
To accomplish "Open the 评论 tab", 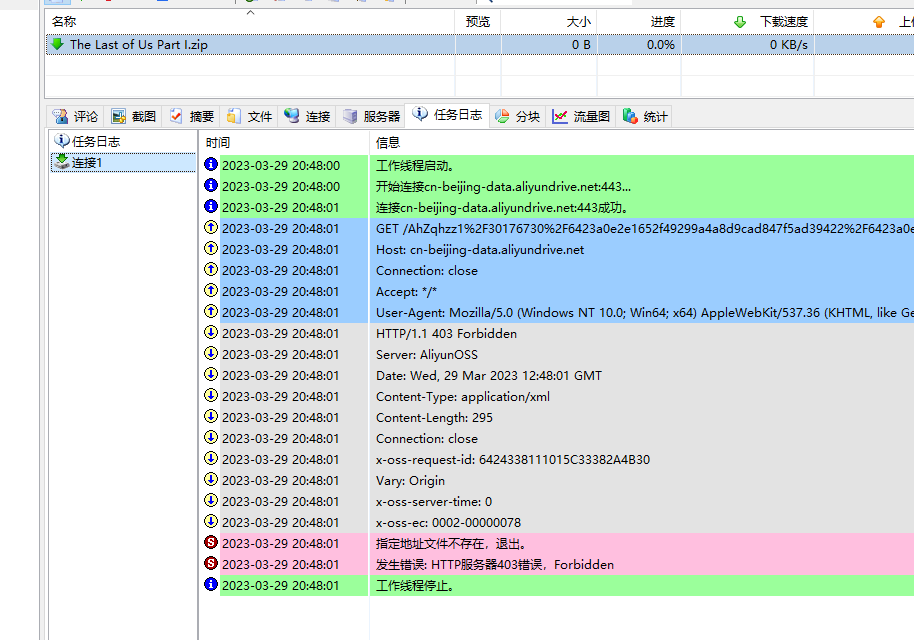I will [75, 117].
